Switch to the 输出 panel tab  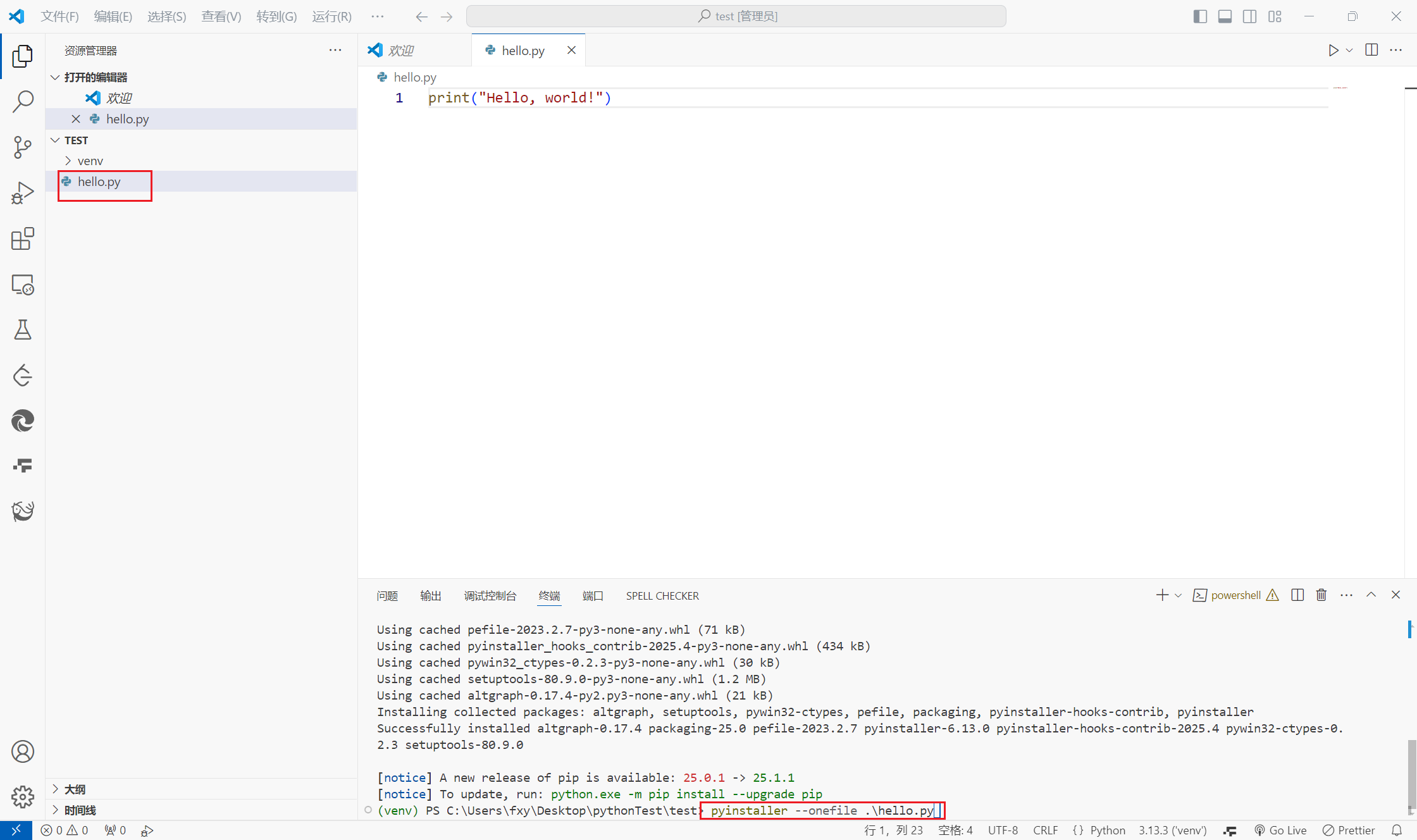tap(430, 596)
